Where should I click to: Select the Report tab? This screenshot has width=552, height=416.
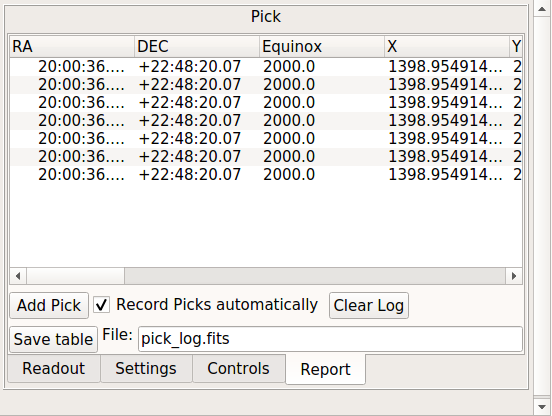click(x=325, y=369)
